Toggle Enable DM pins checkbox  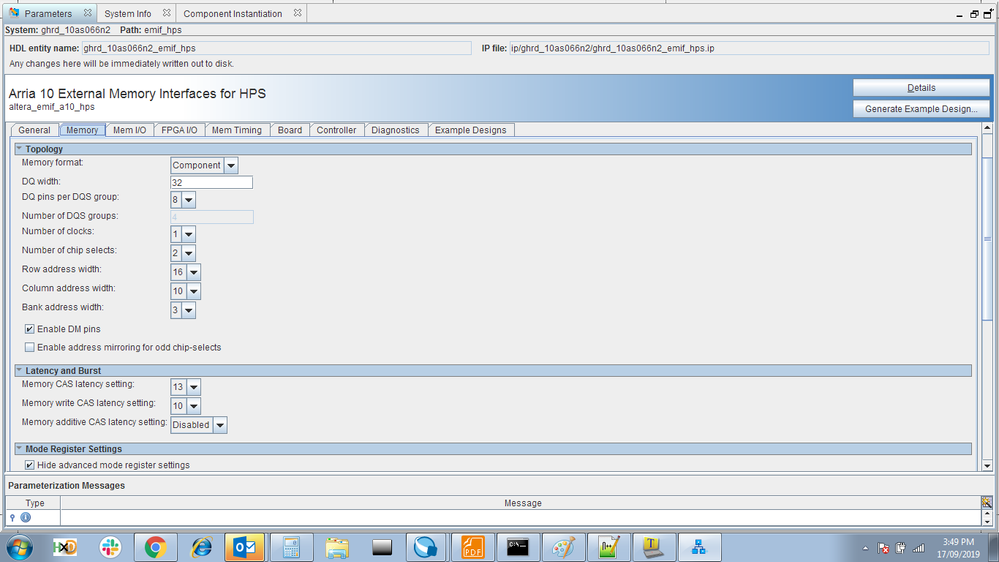[29, 329]
